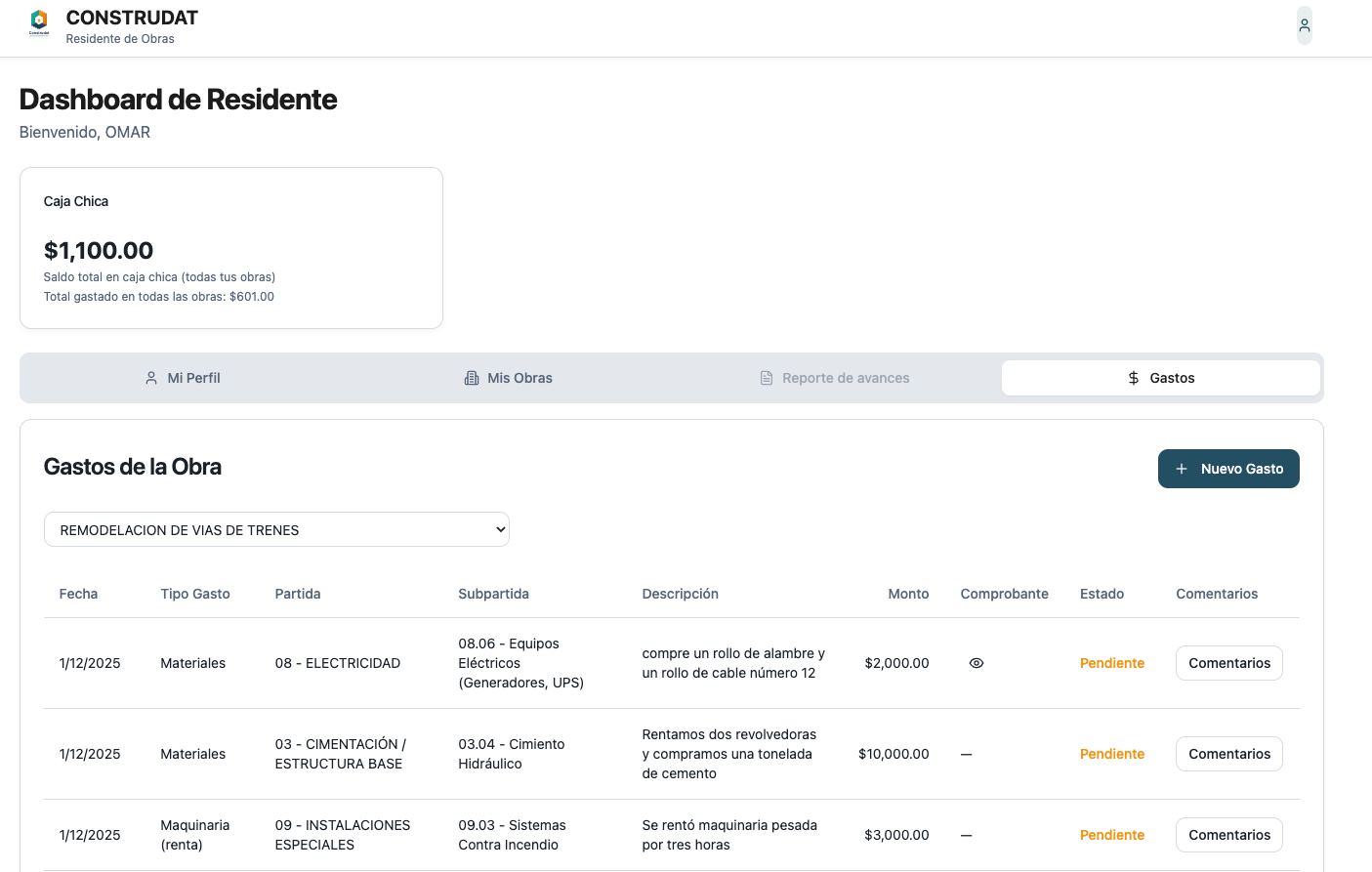The image size is (1372, 872).
Task: Open Comentarios for the $10,000.00 expense
Action: [1228, 754]
